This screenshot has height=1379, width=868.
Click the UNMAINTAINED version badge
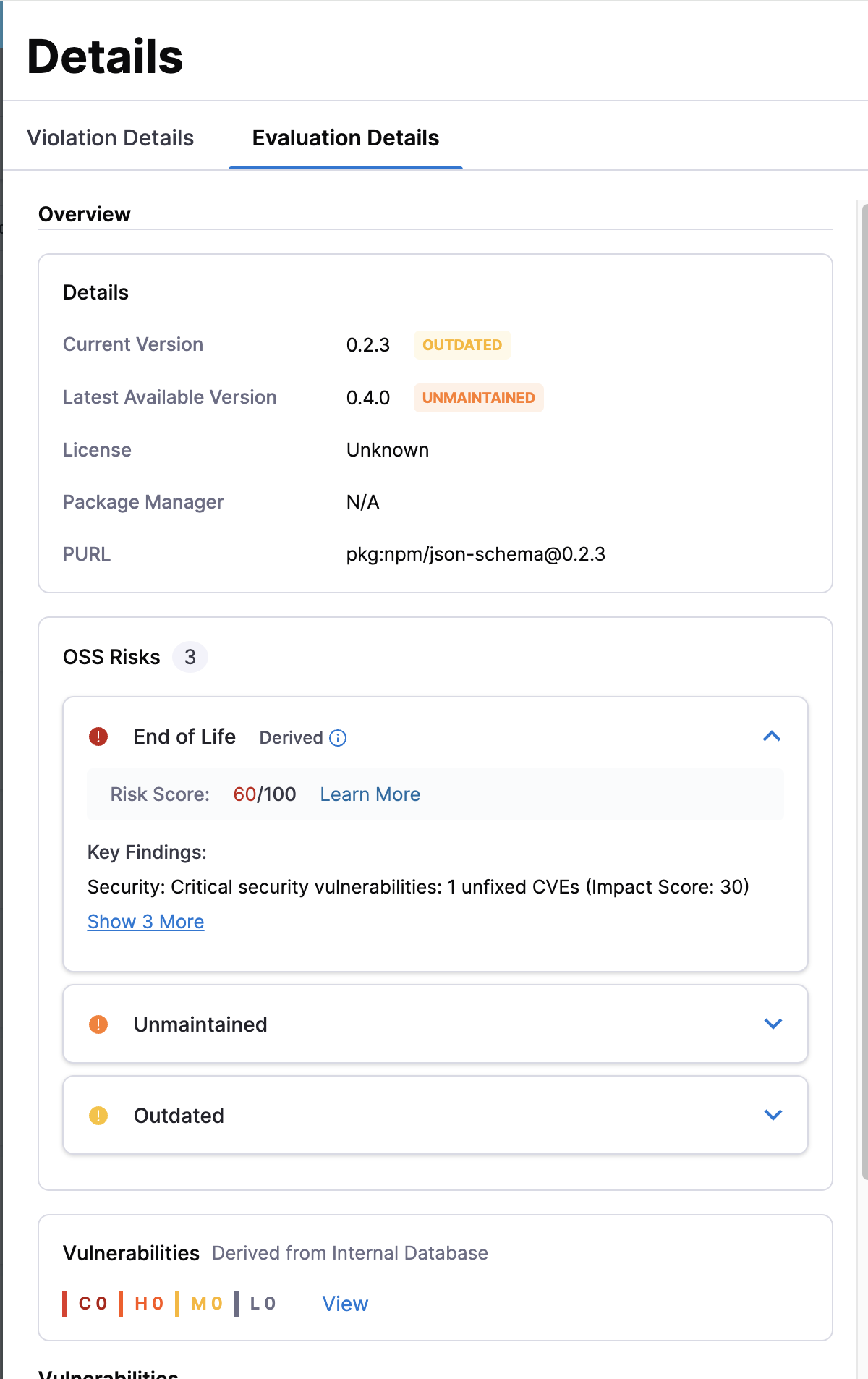coord(478,398)
